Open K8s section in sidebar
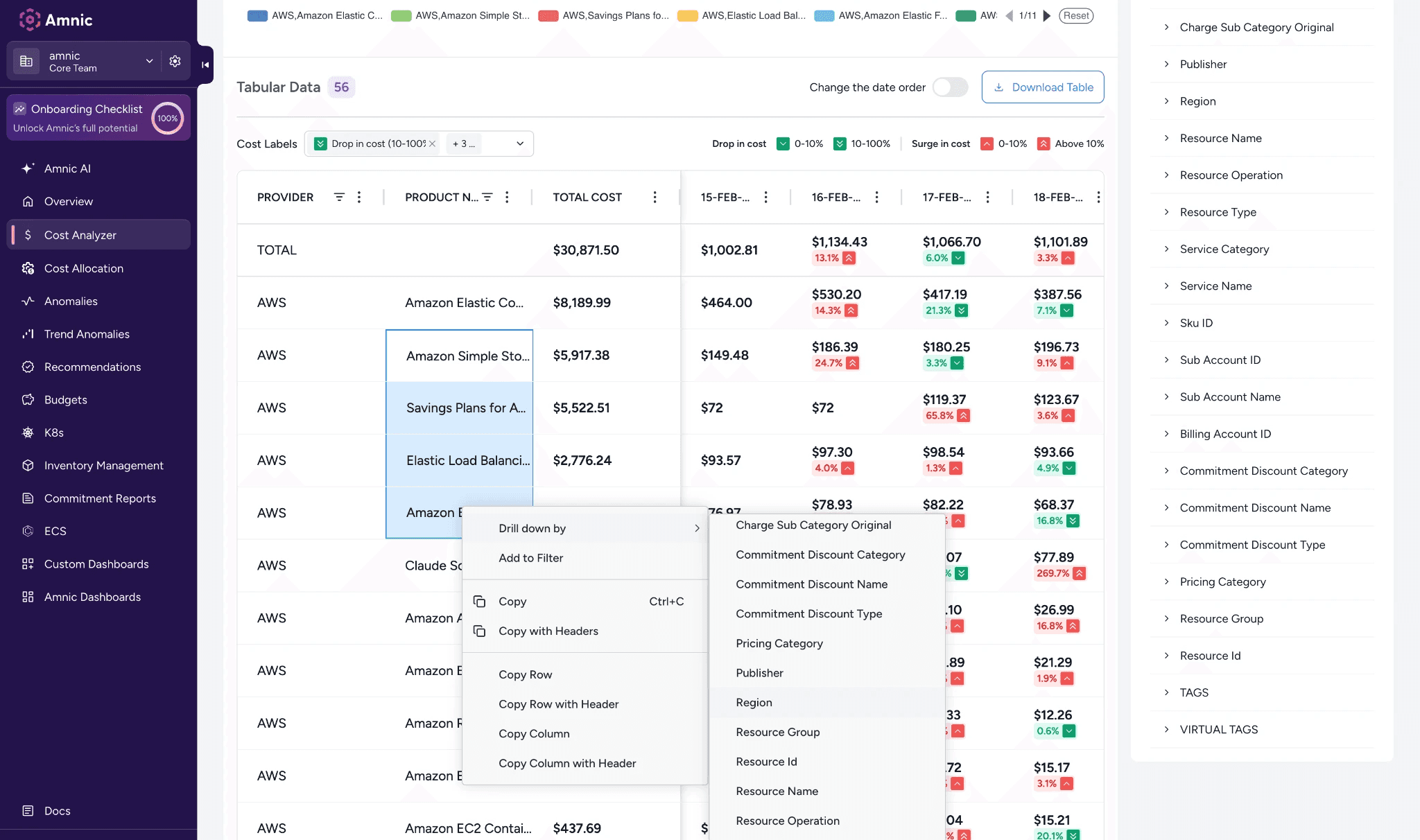 [x=53, y=432]
